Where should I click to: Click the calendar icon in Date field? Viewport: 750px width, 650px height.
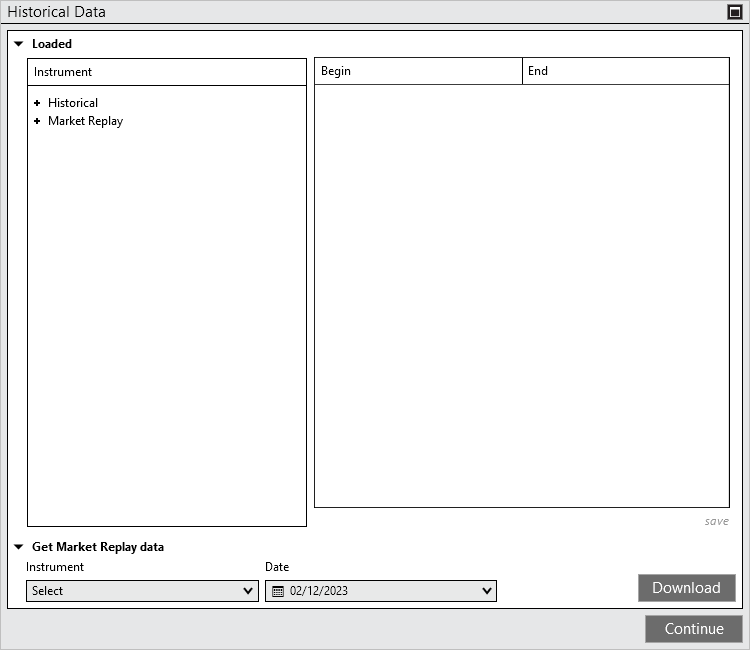(x=278, y=591)
